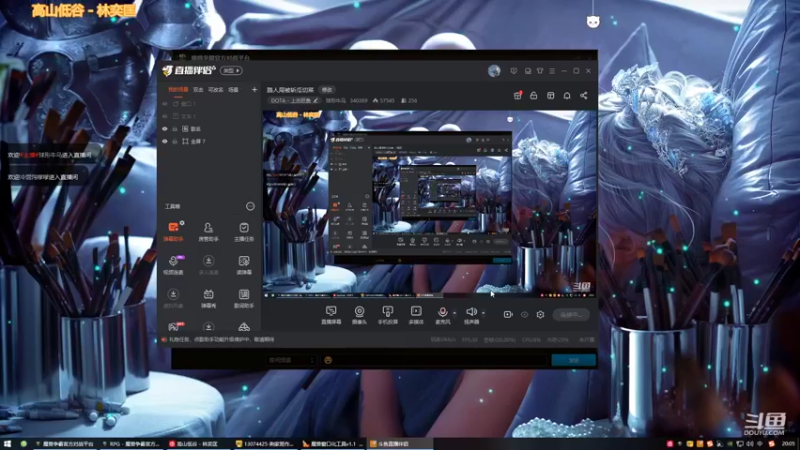Open the settings gear beside the record icon
Screen dimensions: 800x450
[540, 315]
